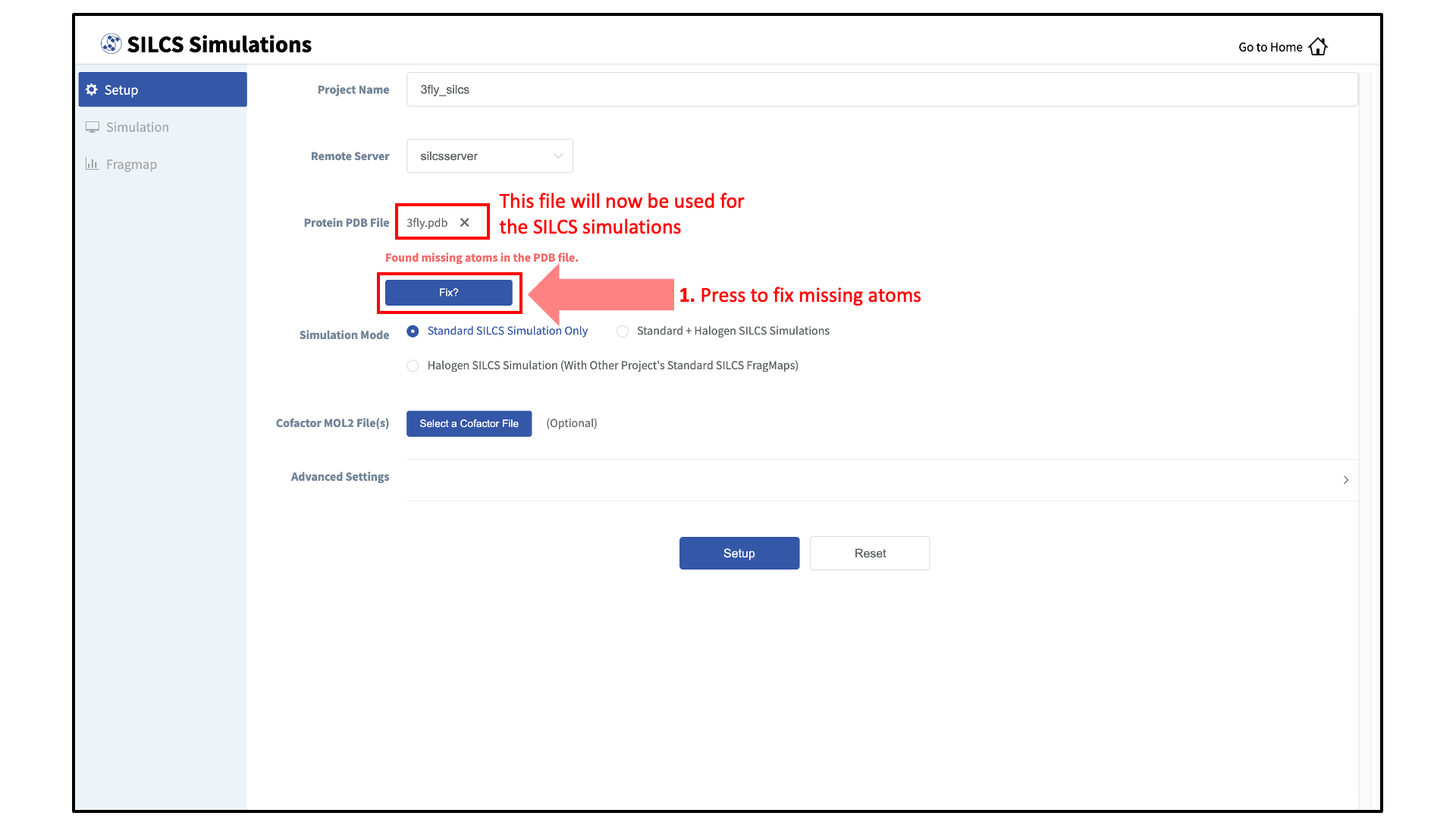Click the Project Name input field
Screen dimensions: 1456x819
click(882, 89)
